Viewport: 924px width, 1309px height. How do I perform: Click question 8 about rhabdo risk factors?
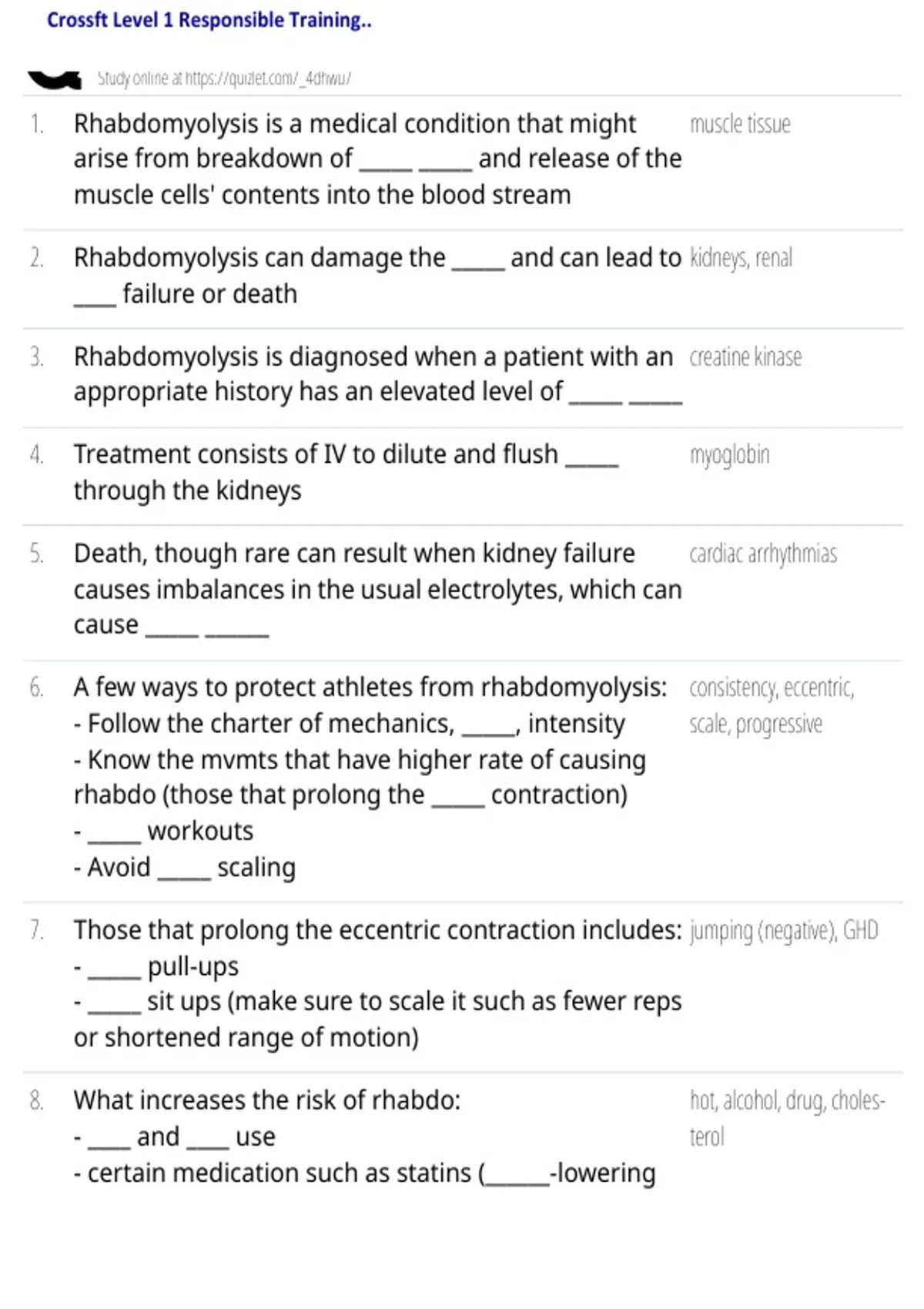coord(365,1137)
